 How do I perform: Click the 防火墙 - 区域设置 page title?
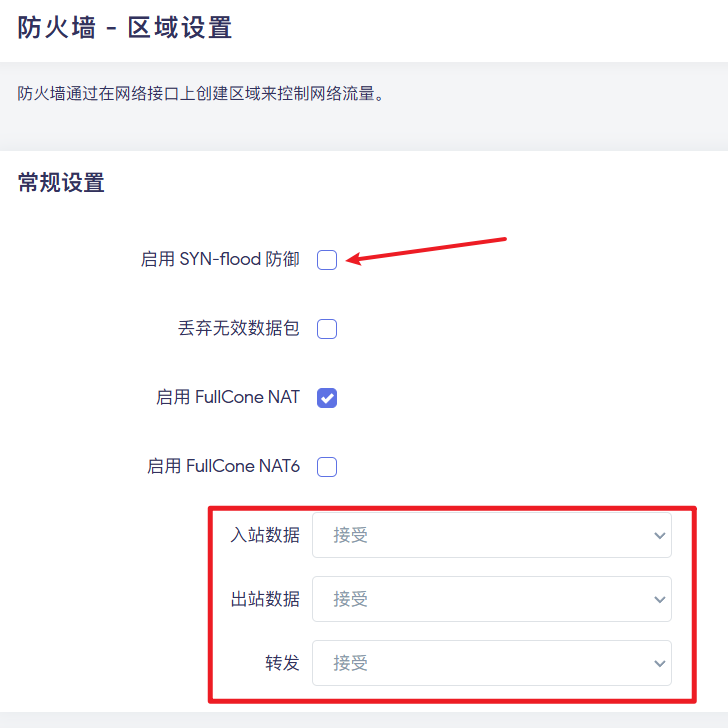[124, 27]
